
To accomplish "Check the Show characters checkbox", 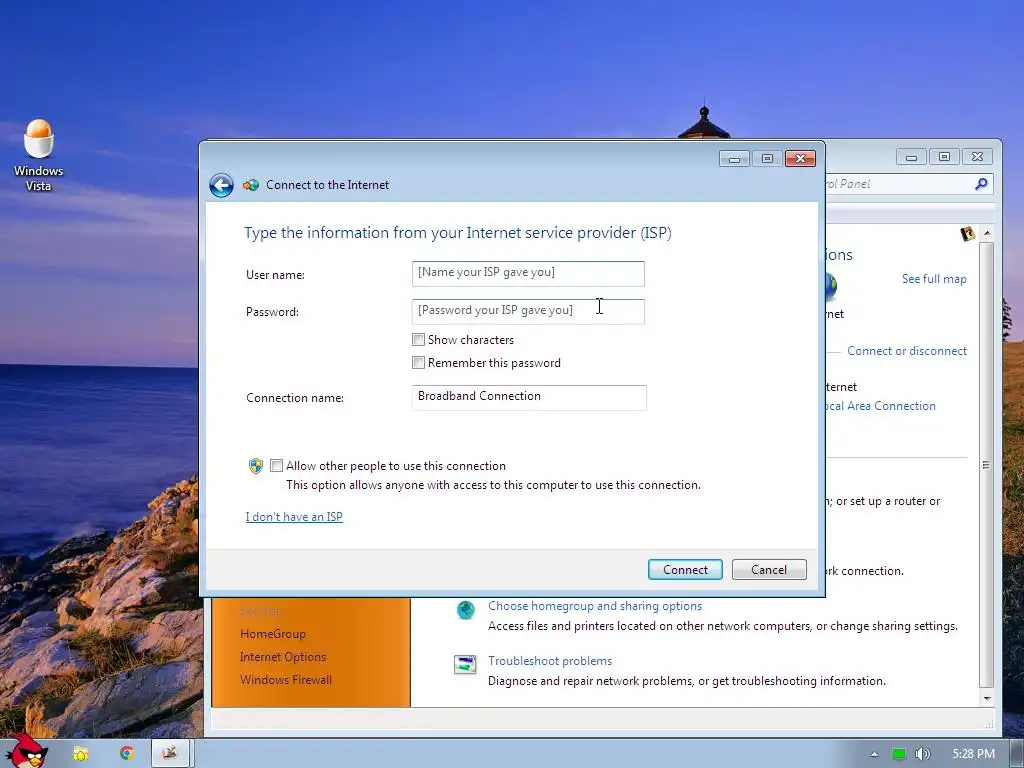I will pos(419,340).
